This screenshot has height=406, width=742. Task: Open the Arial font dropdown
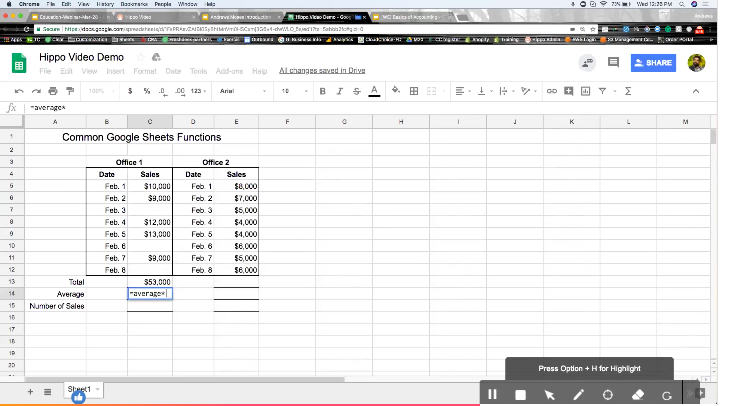(242, 91)
